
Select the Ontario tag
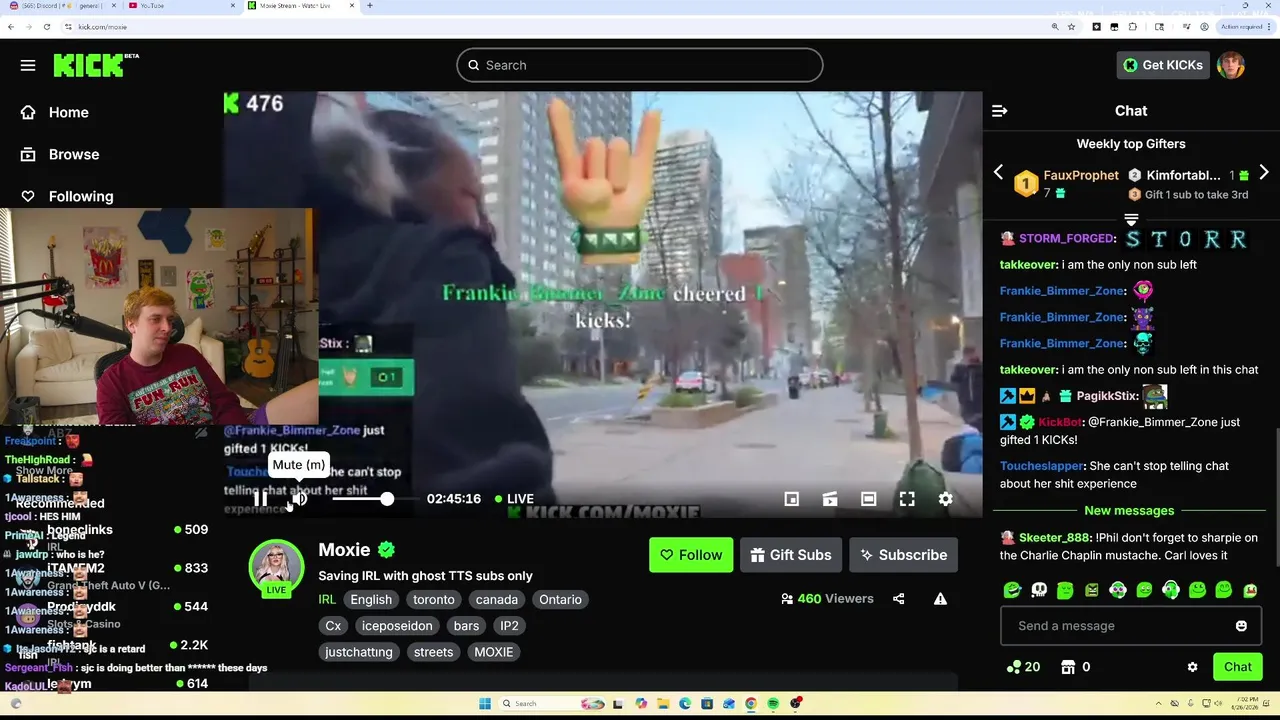[560, 600]
